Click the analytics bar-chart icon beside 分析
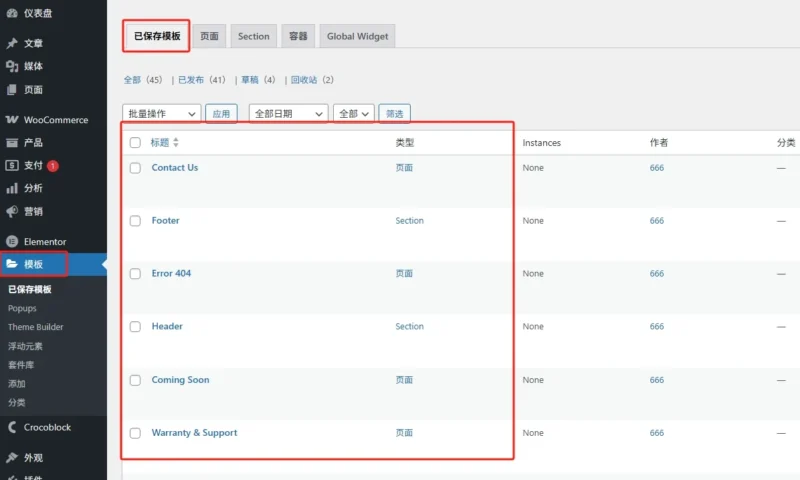 click(x=12, y=188)
